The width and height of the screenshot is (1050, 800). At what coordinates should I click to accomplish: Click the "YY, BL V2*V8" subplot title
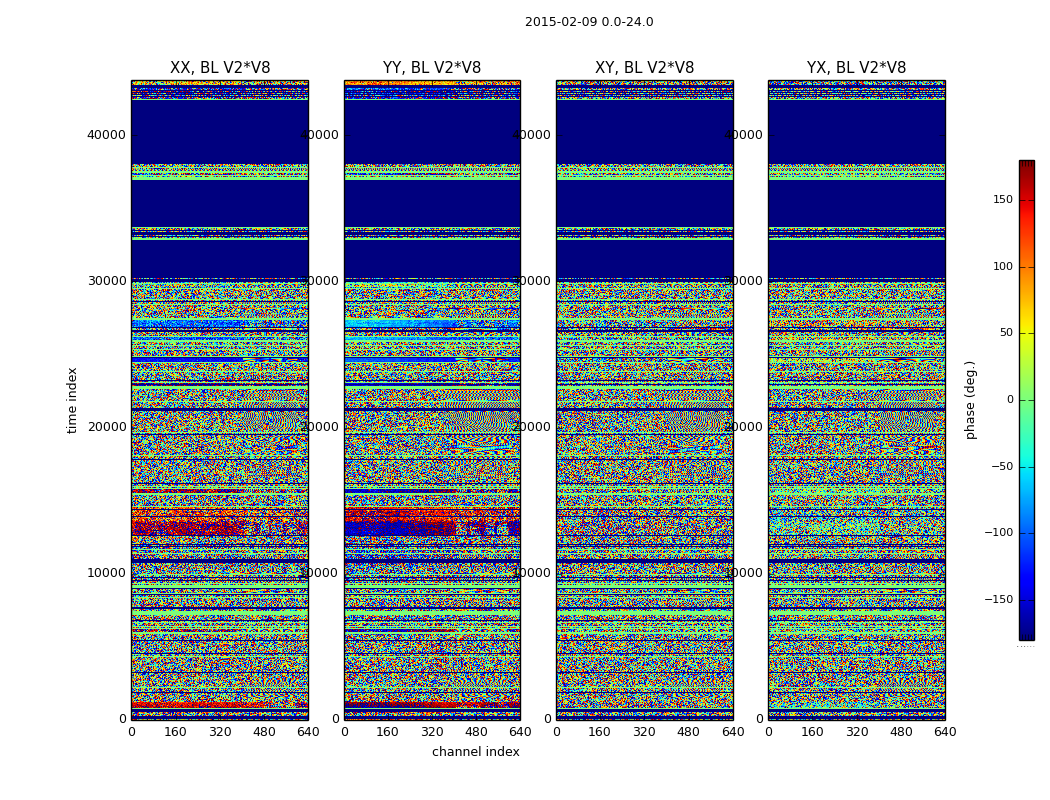pos(432,68)
